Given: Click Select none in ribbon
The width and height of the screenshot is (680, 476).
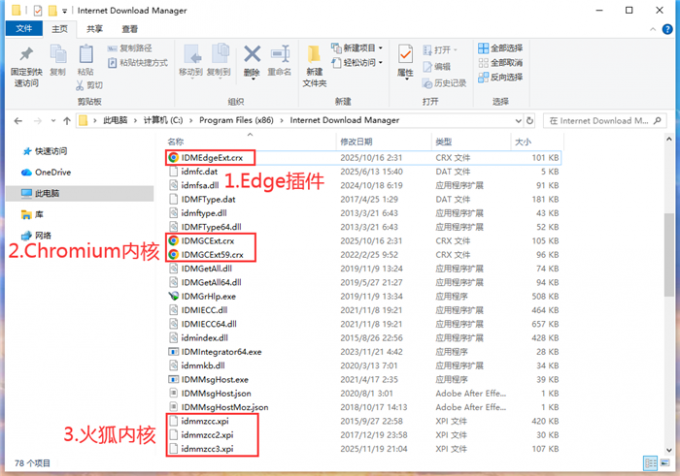Looking at the screenshot, I should pos(500,63).
